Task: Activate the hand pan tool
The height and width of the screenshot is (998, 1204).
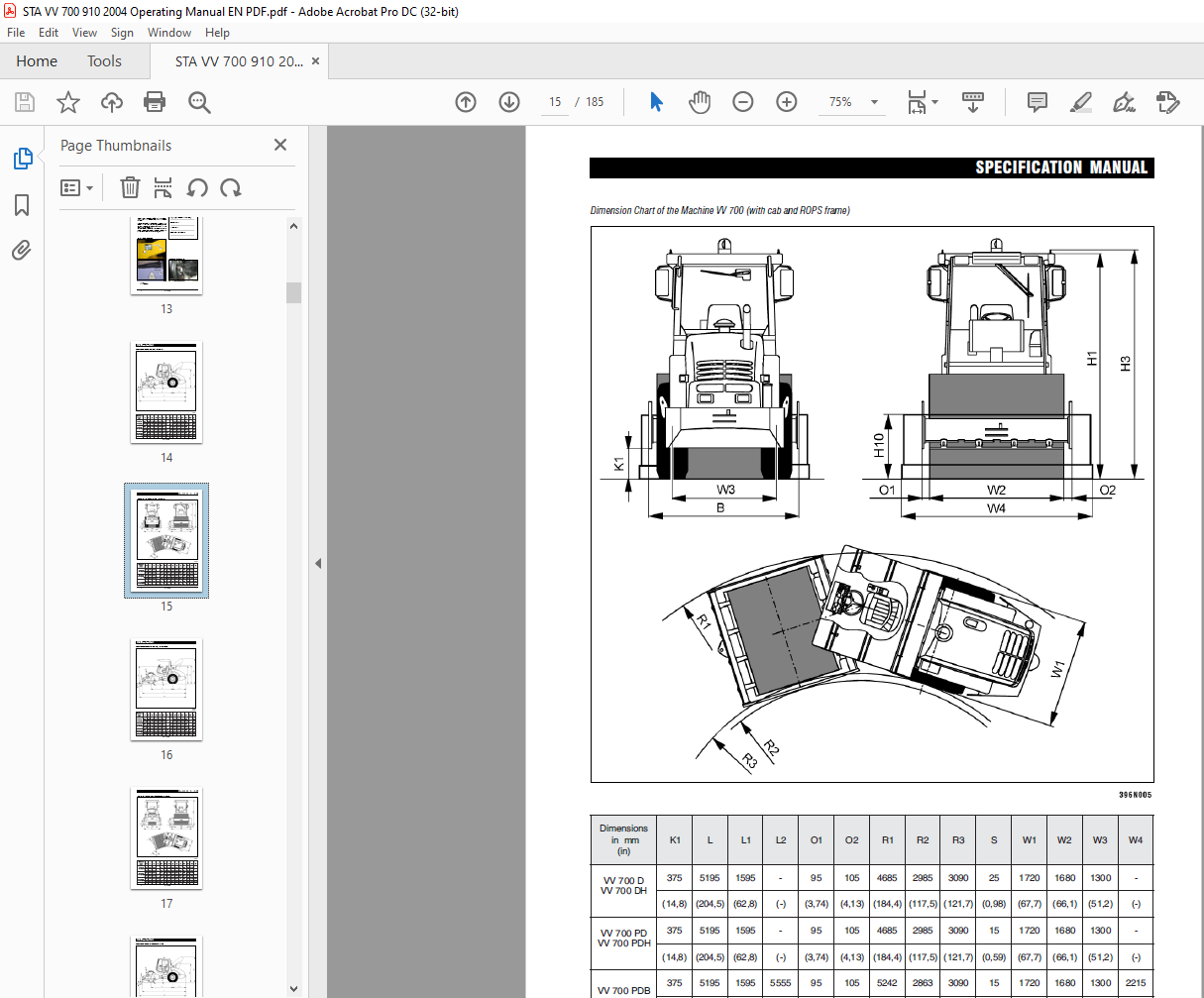Action: click(x=700, y=102)
